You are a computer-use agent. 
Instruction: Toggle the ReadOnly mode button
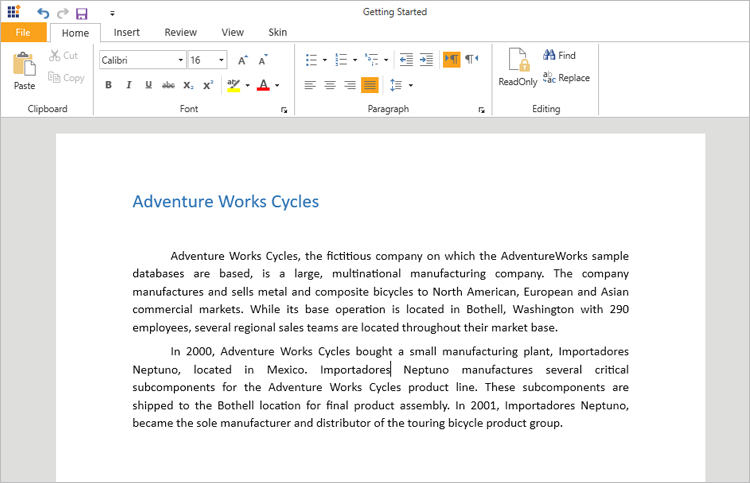[518, 67]
